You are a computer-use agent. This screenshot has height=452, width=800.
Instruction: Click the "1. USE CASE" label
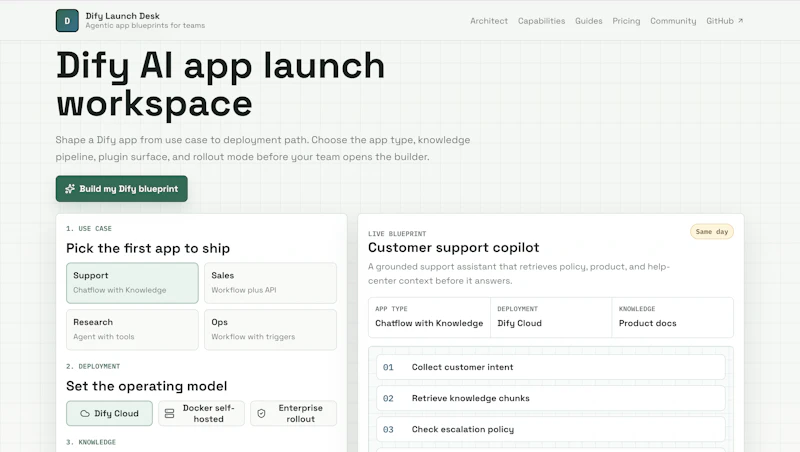click(89, 229)
